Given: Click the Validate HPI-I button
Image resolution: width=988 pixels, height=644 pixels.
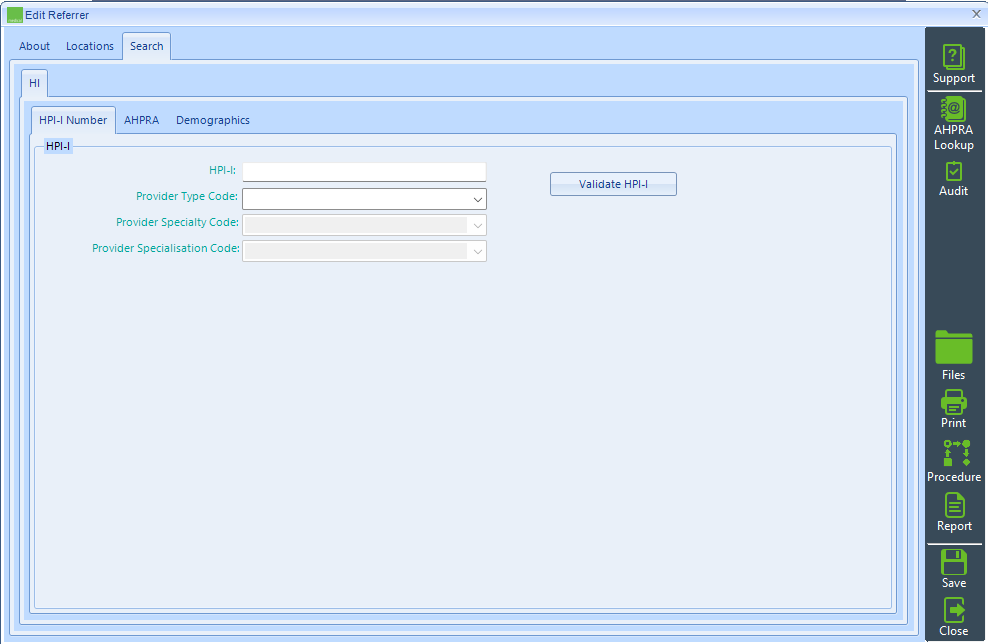Looking at the screenshot, I should 613,184.
